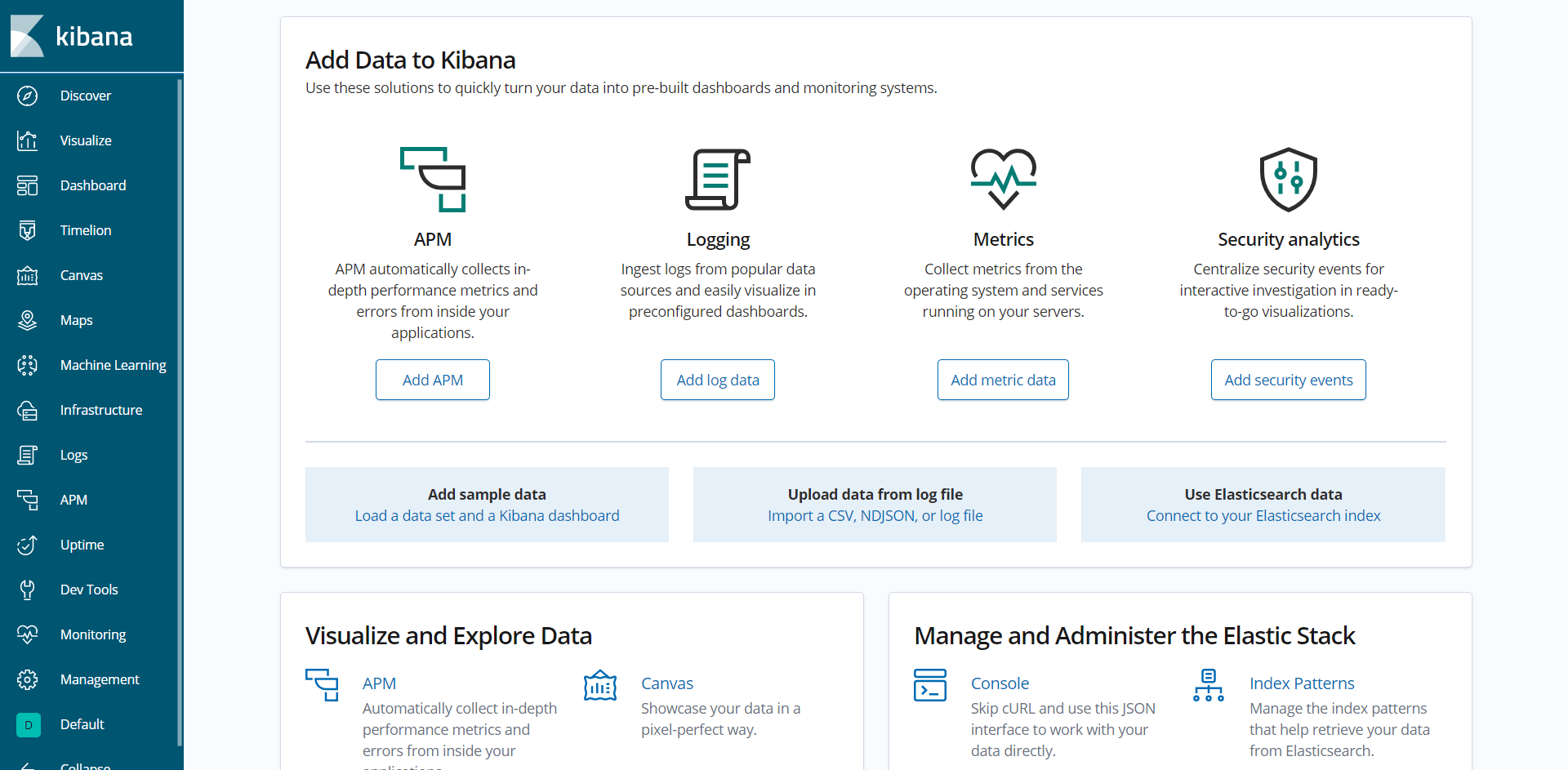
Task: Click the Upload data from log file heading
Action: [x=875, y=494]
